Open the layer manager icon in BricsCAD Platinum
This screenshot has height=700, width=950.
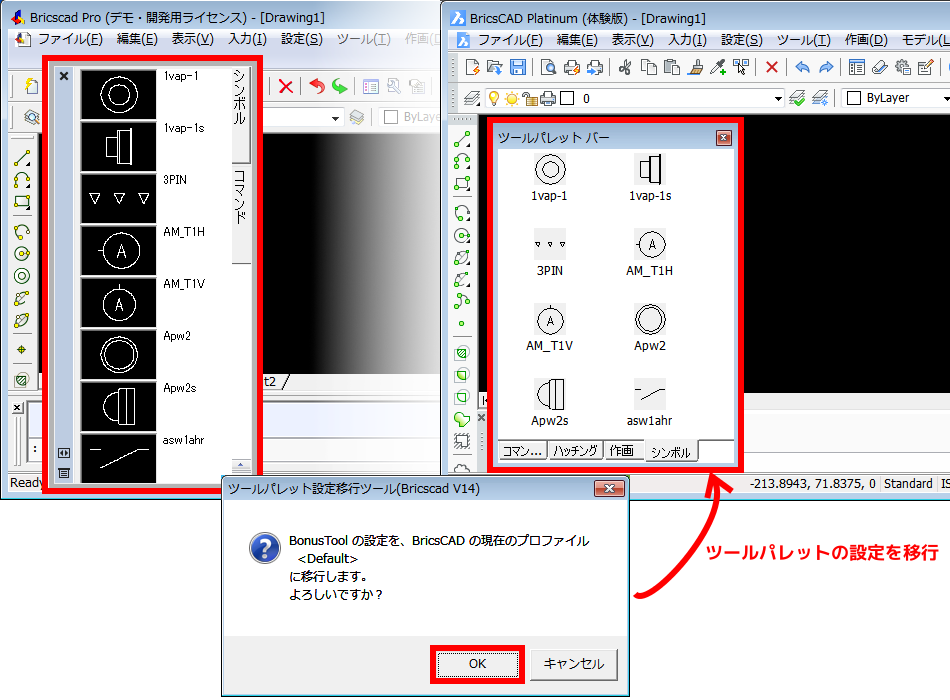(x=473, y=98)
